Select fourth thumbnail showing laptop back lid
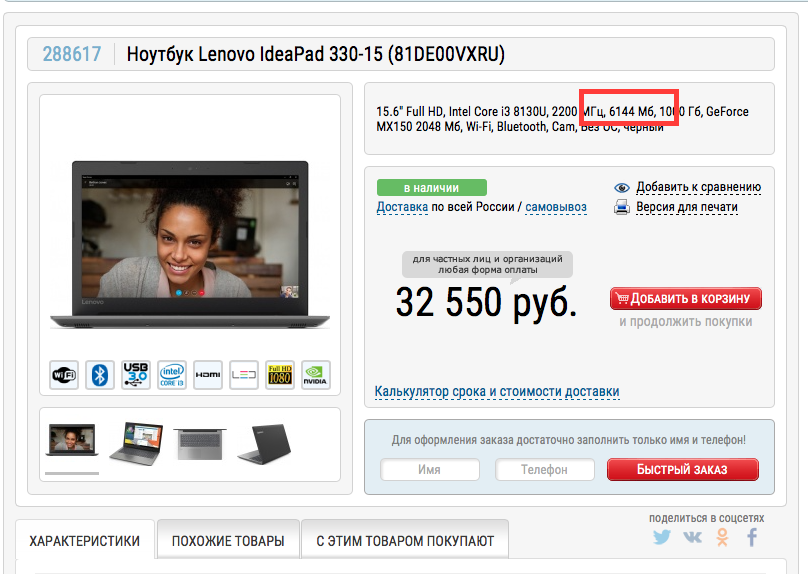 pos(264,444)
